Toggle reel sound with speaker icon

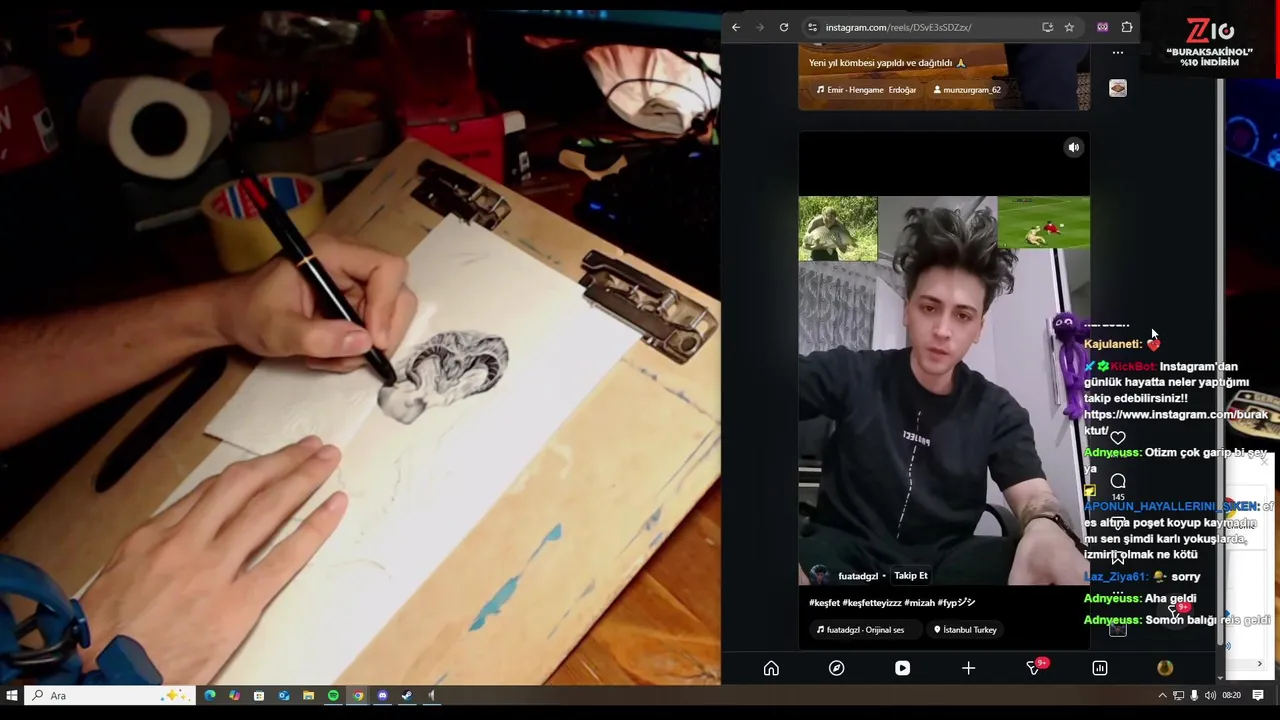1073,148
